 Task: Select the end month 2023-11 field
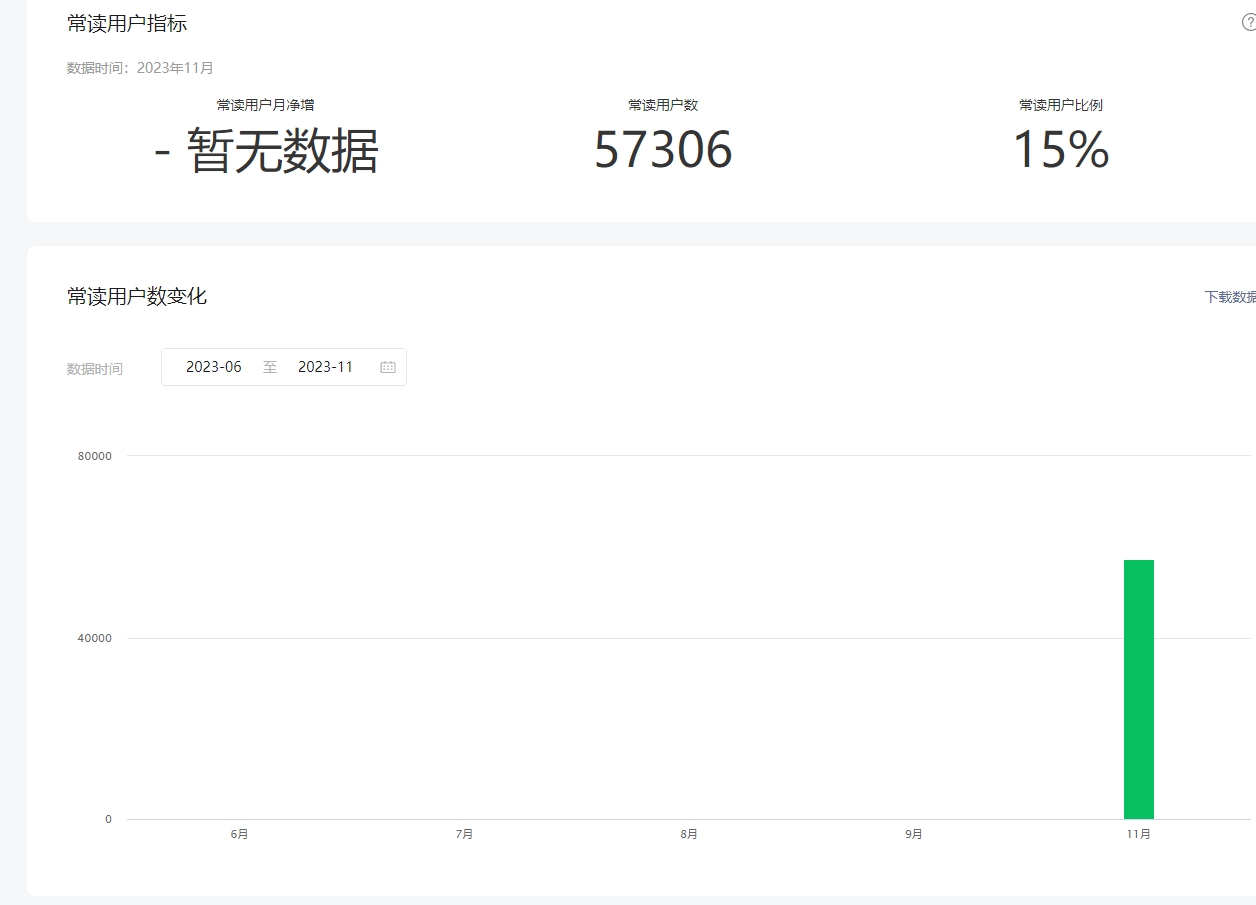pos(326,367)
